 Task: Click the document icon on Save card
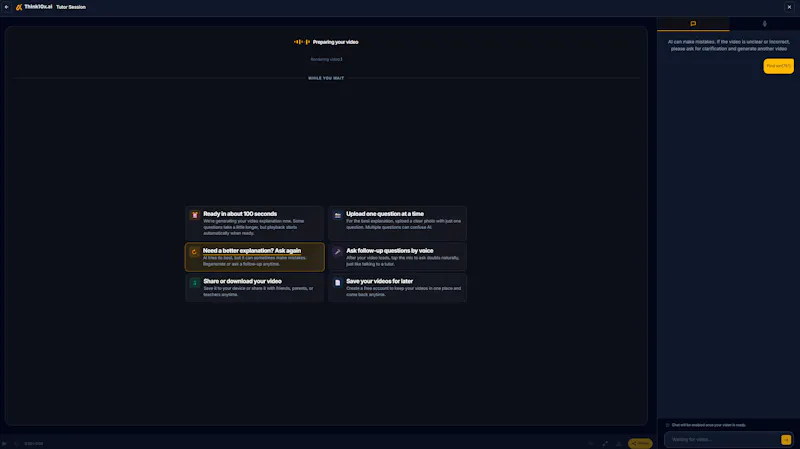(337, 283)
